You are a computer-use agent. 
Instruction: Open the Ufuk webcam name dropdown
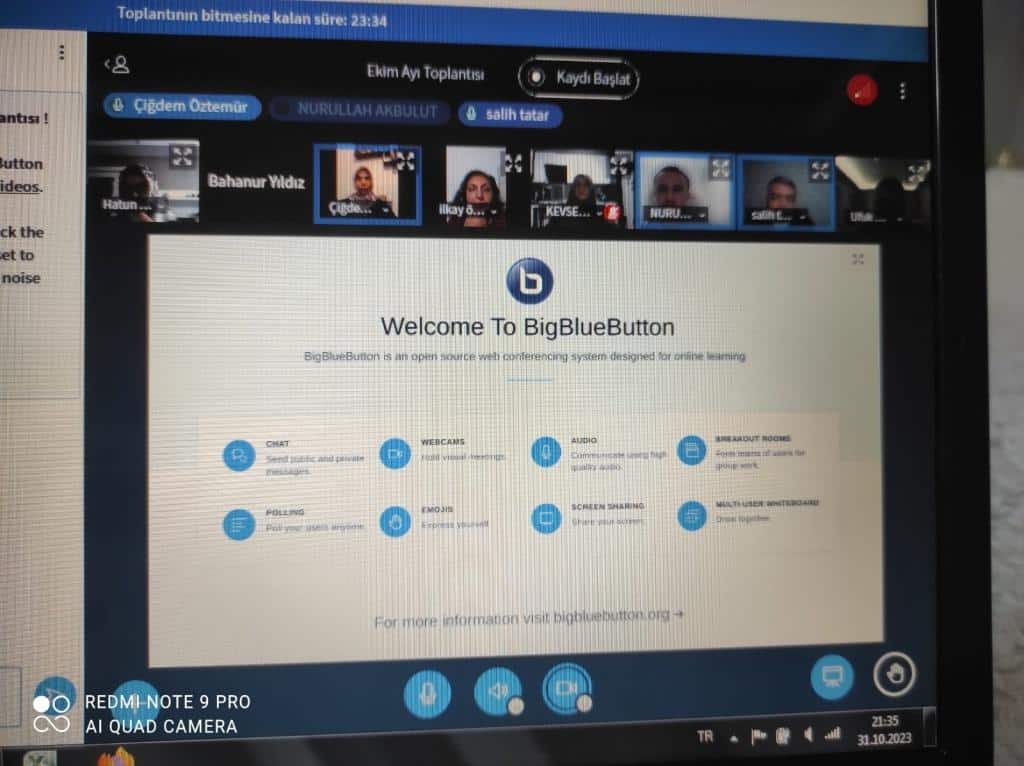coord(876,217)
